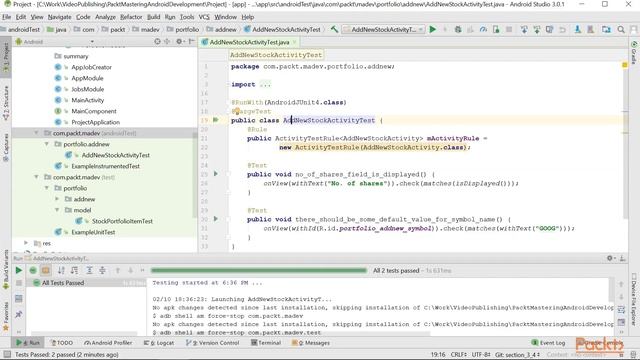Viewport: 640px width, 360px height.
Task: Click the Scroll from Source target icon in Project panel
Action: point(157,42)
